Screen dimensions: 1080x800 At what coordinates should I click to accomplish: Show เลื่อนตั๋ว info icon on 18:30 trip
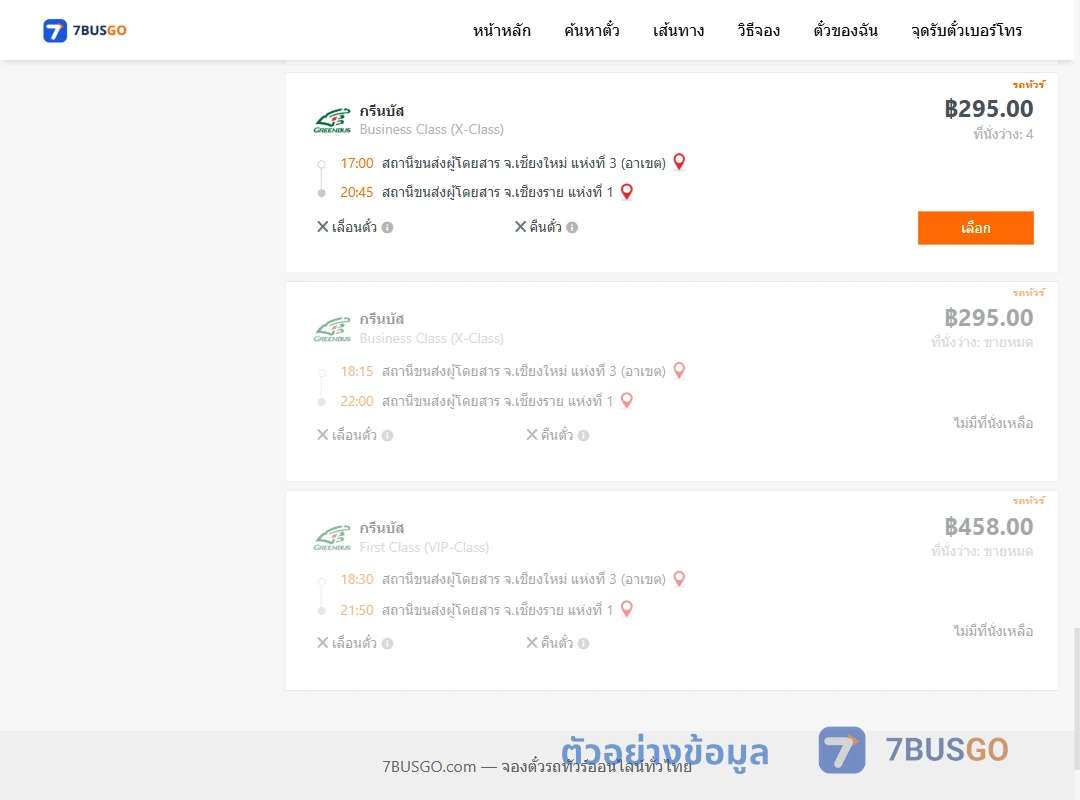click(x=387, y=644)
